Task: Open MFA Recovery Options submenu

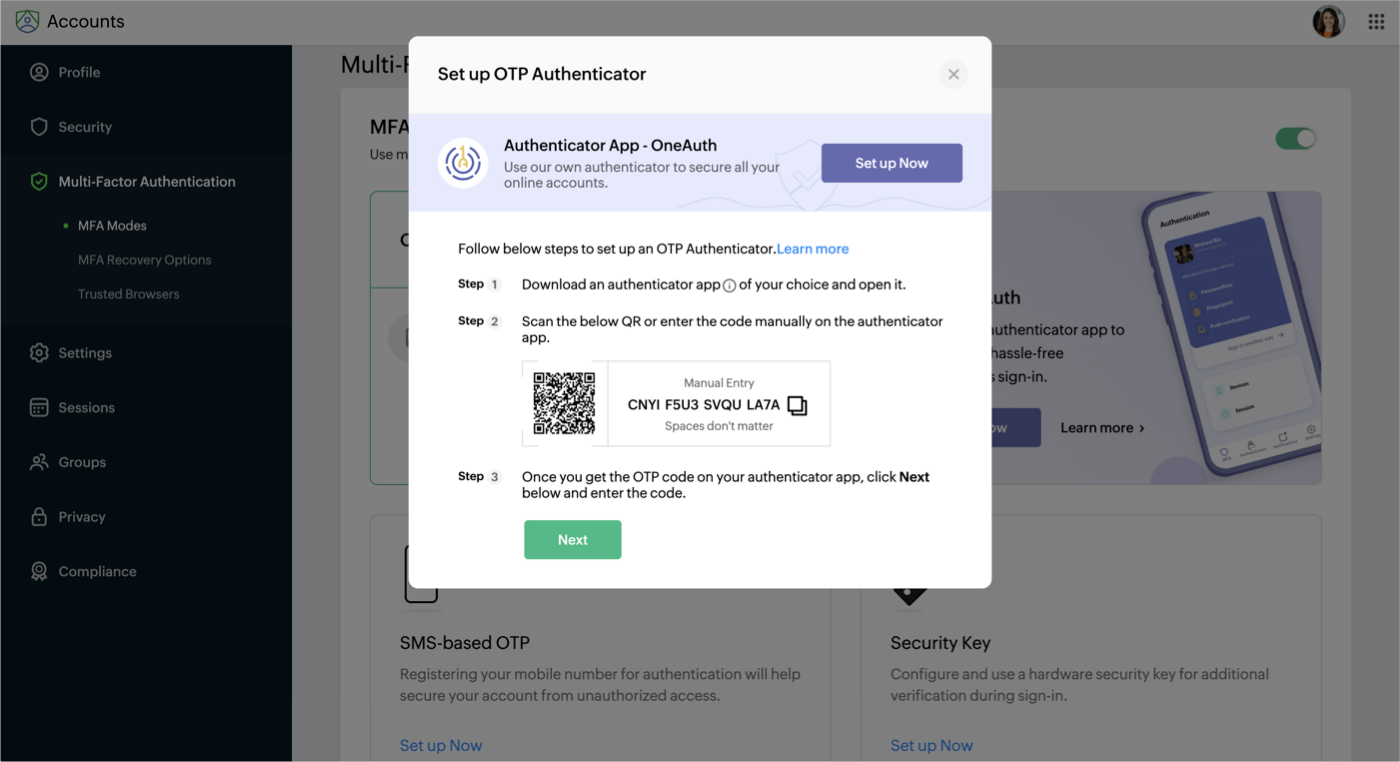Action: tap(145, 260)
